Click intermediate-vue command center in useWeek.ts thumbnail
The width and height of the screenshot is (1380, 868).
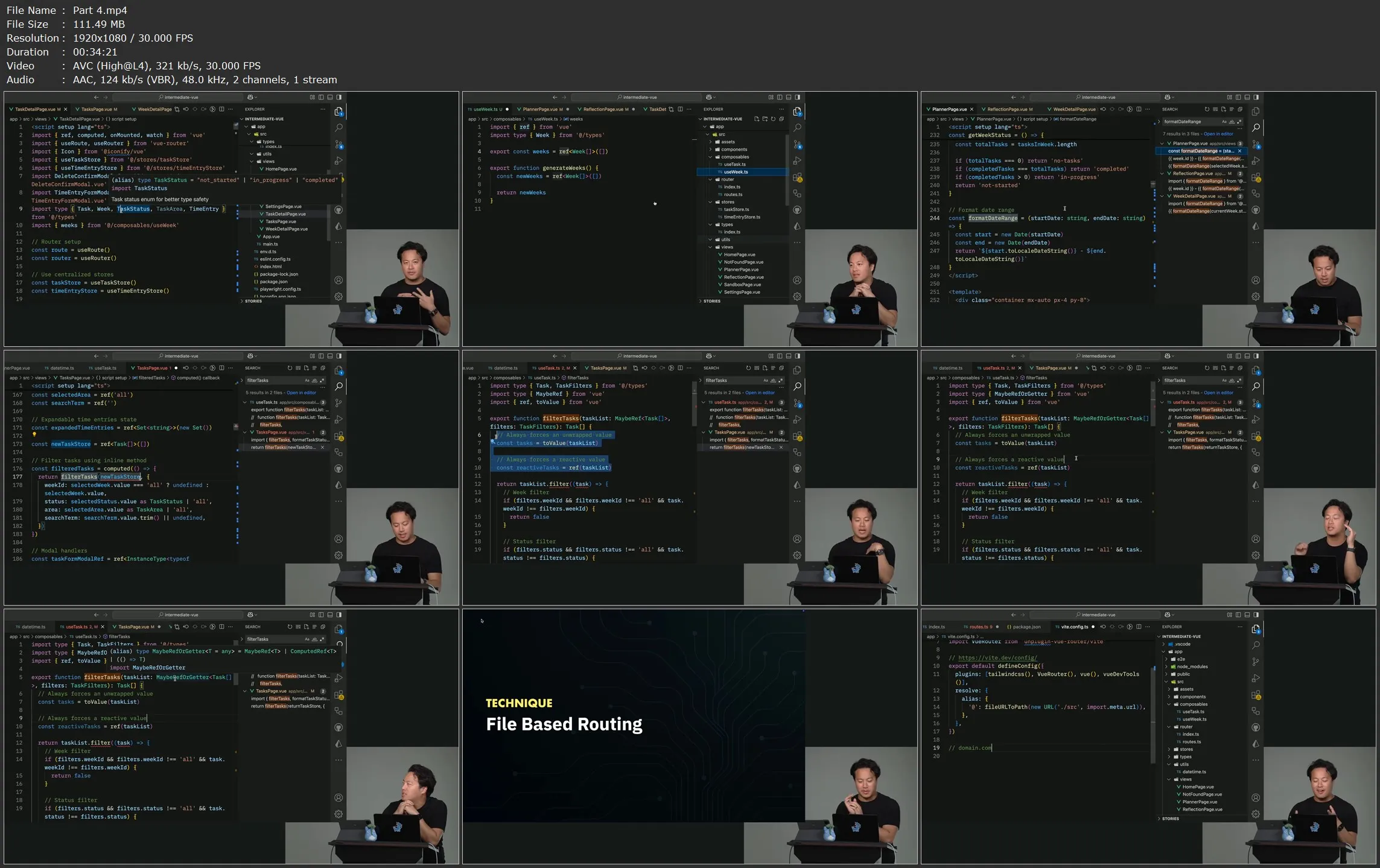coord(637,97)
